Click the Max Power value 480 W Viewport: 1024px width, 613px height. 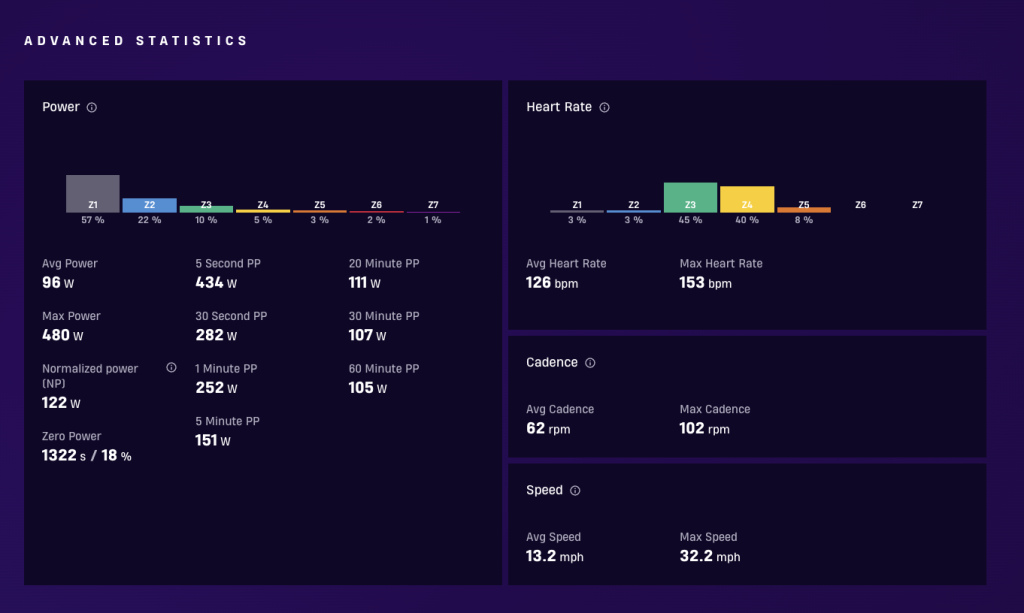click(x=63, y=335)
